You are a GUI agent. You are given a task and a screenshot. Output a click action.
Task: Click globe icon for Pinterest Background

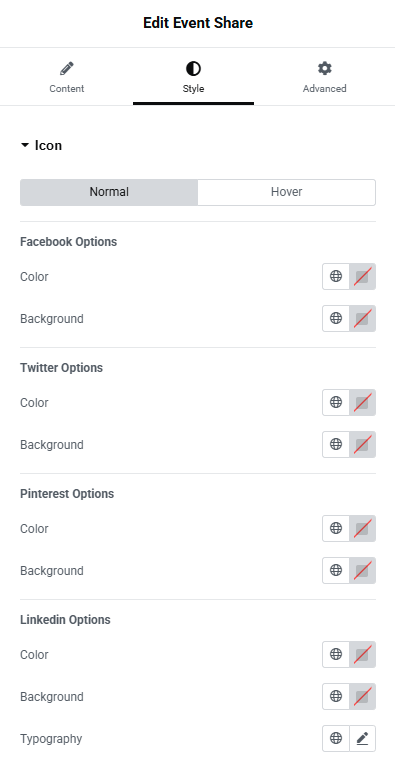tap(336, 570)
